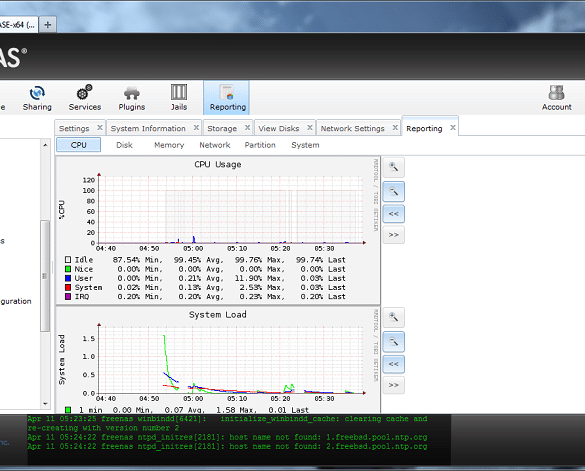585x471 pixels.
Task: Select the Network reporting sub-tab
Action: (215, 145)
